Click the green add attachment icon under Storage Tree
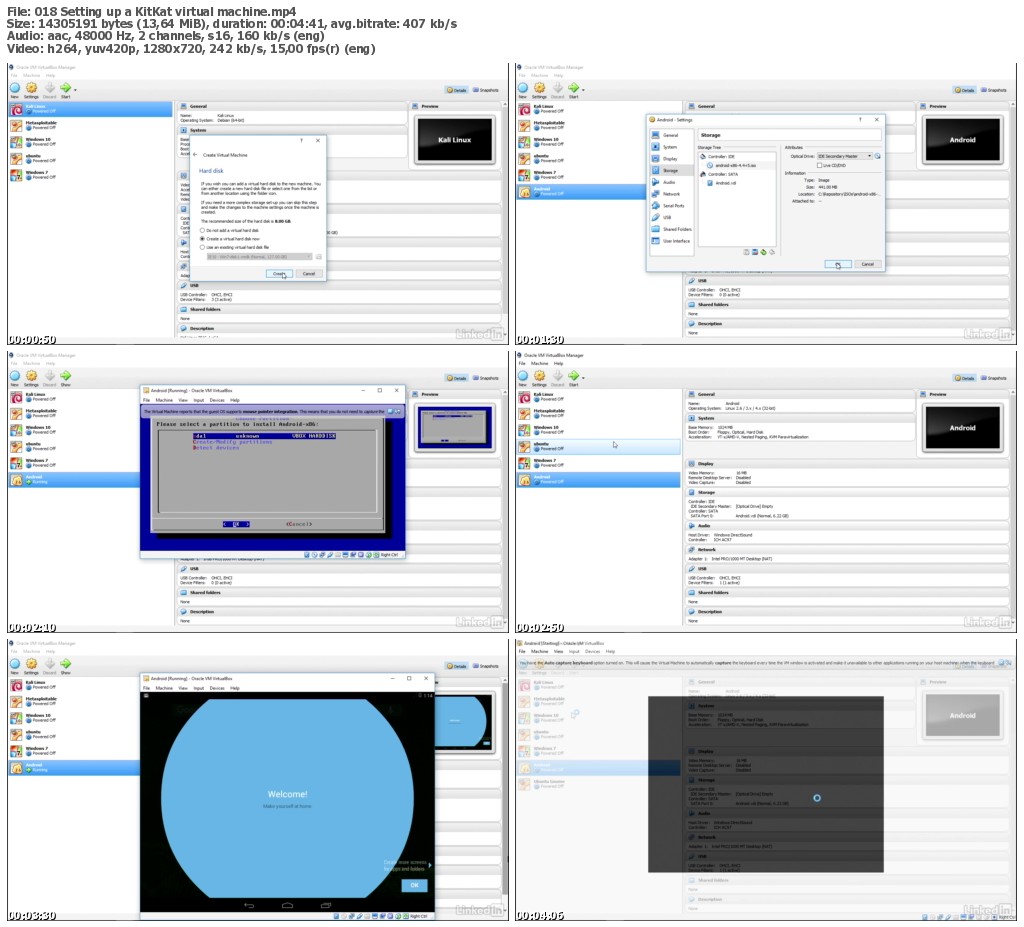This screenshot has height=927, width=1024. coord(763,252)
